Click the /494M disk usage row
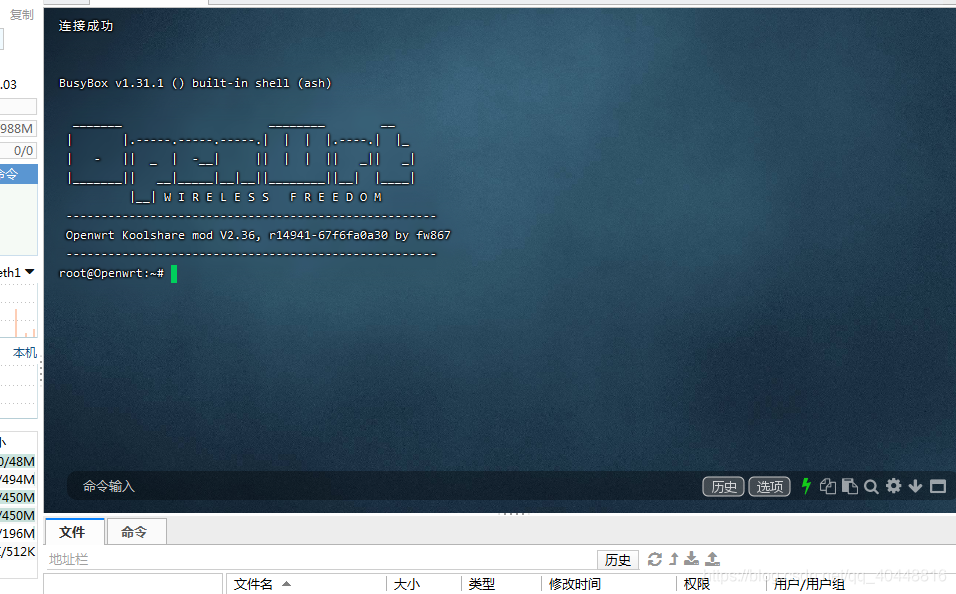Image resolution: width=956 pixels, height=594 pixels. (18, 479)
